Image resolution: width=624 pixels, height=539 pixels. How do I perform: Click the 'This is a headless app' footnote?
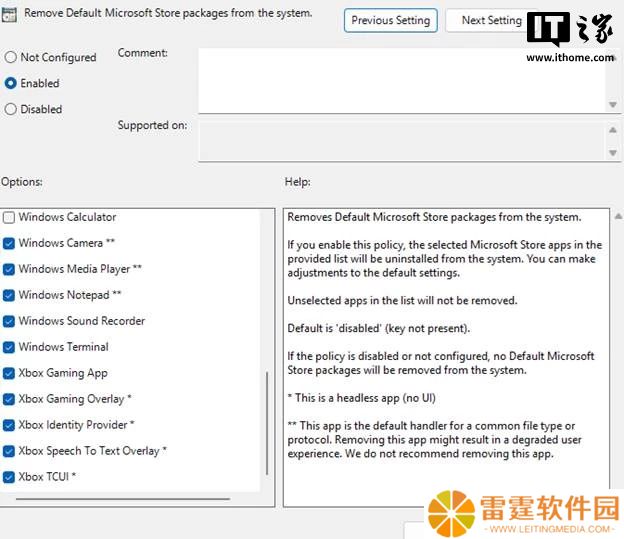point(361,398)
